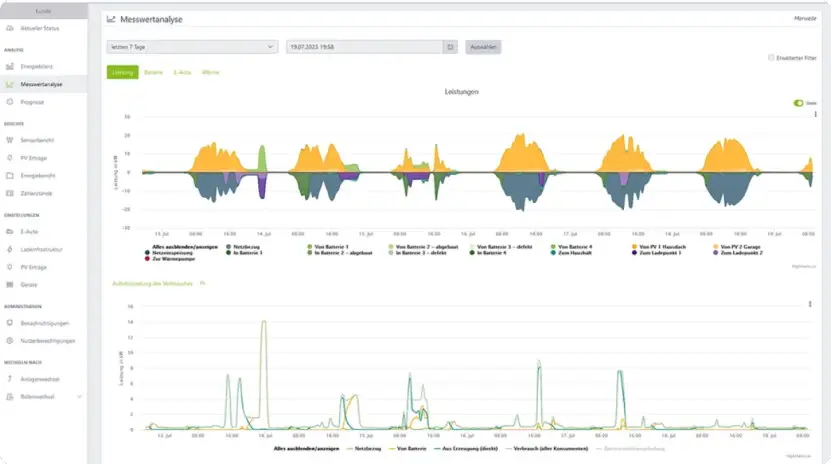This screenshot has height=464, width=831.
Task: Enable the Erweiterter Filter checkbox
Action: tap(771, 58)
